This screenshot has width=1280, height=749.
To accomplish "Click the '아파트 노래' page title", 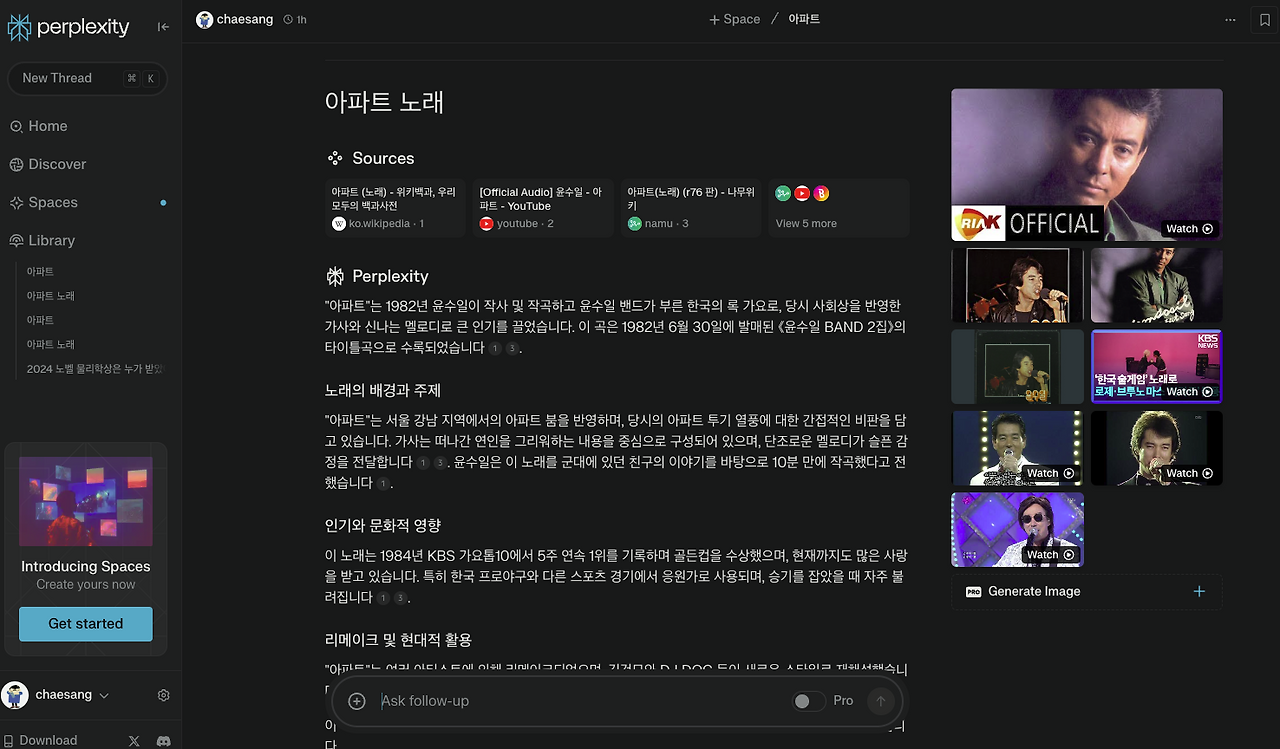I will tap(384, 102).
